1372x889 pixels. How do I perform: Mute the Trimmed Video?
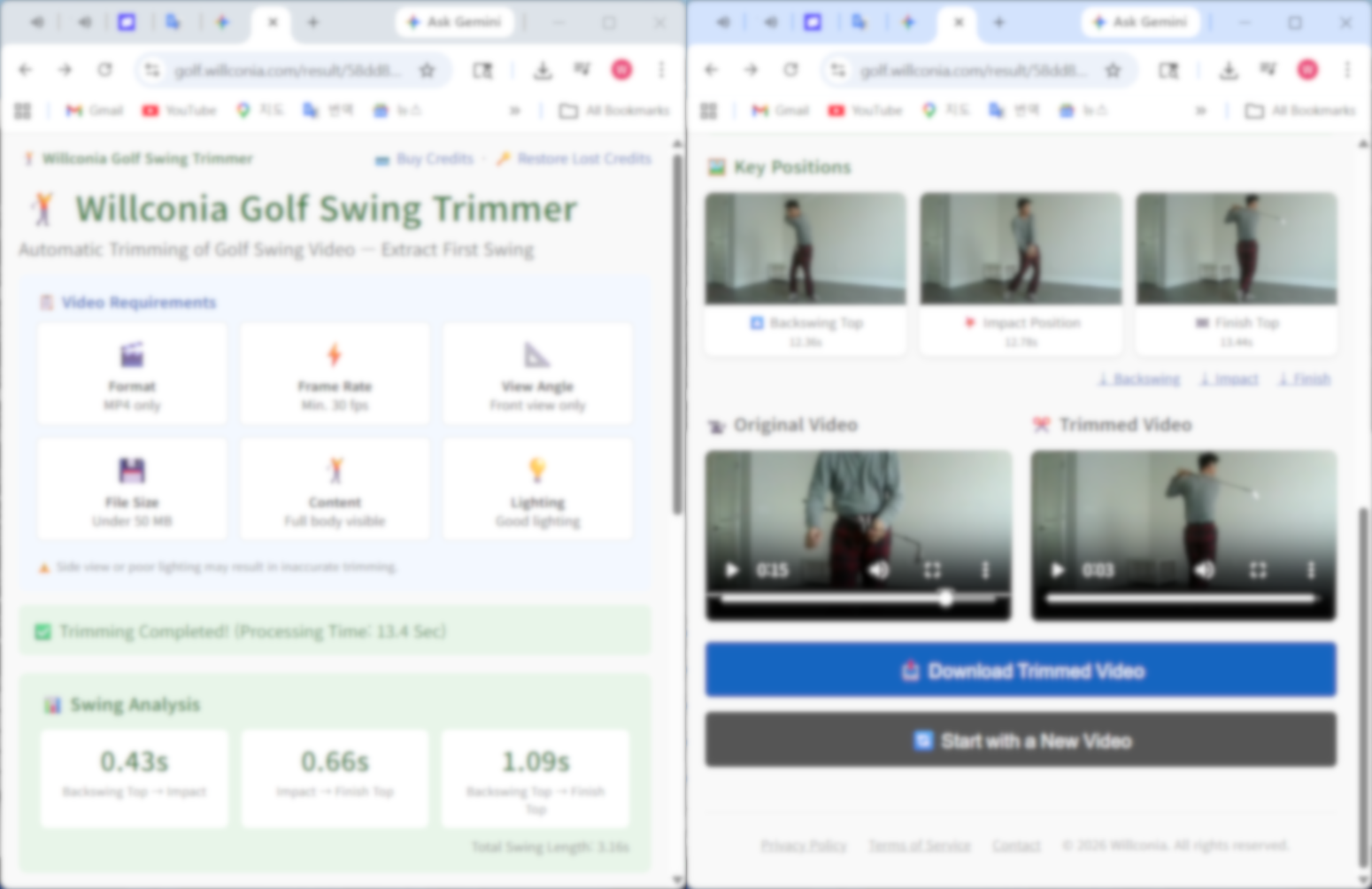coord(1204,570)
